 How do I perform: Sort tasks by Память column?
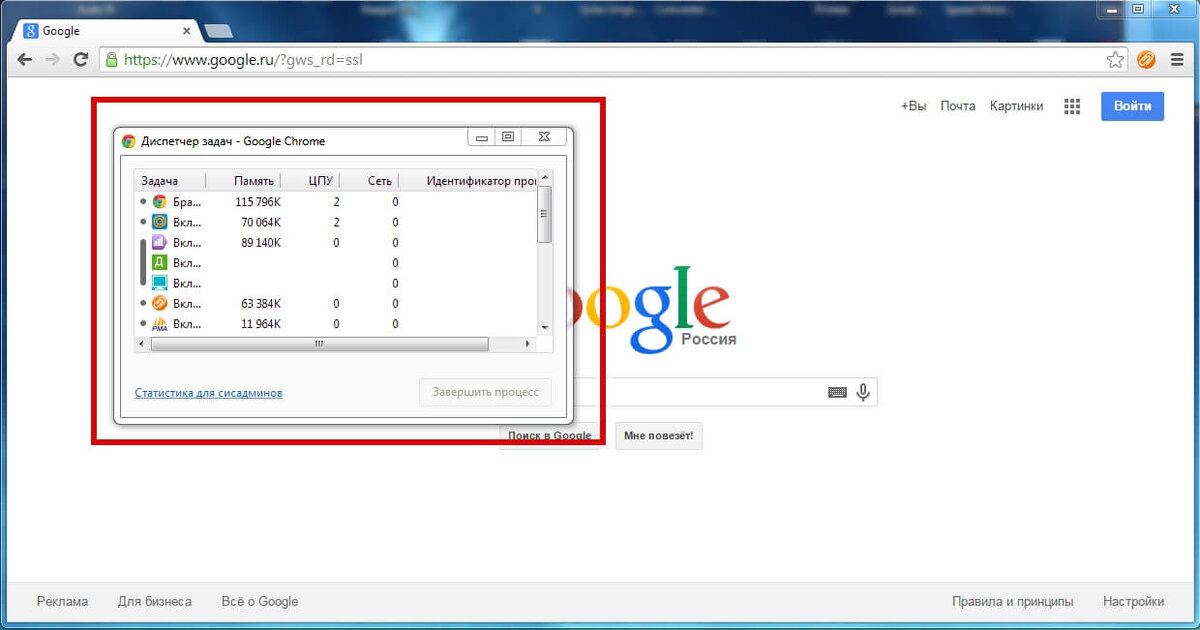click(x=254, y=181)
